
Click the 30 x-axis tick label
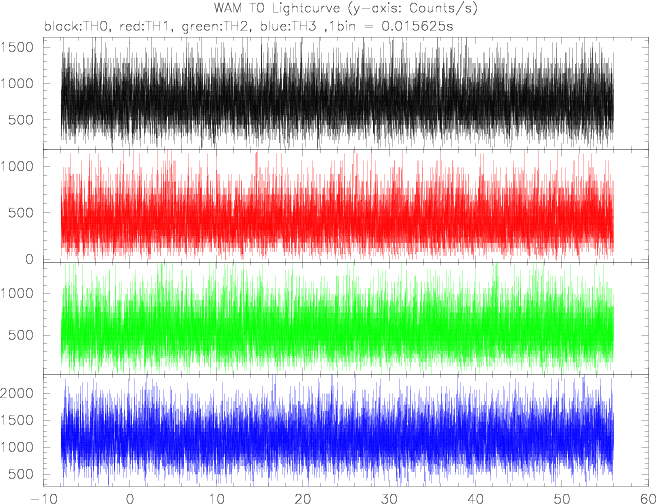pyautogui.click(x=389, y=499)
